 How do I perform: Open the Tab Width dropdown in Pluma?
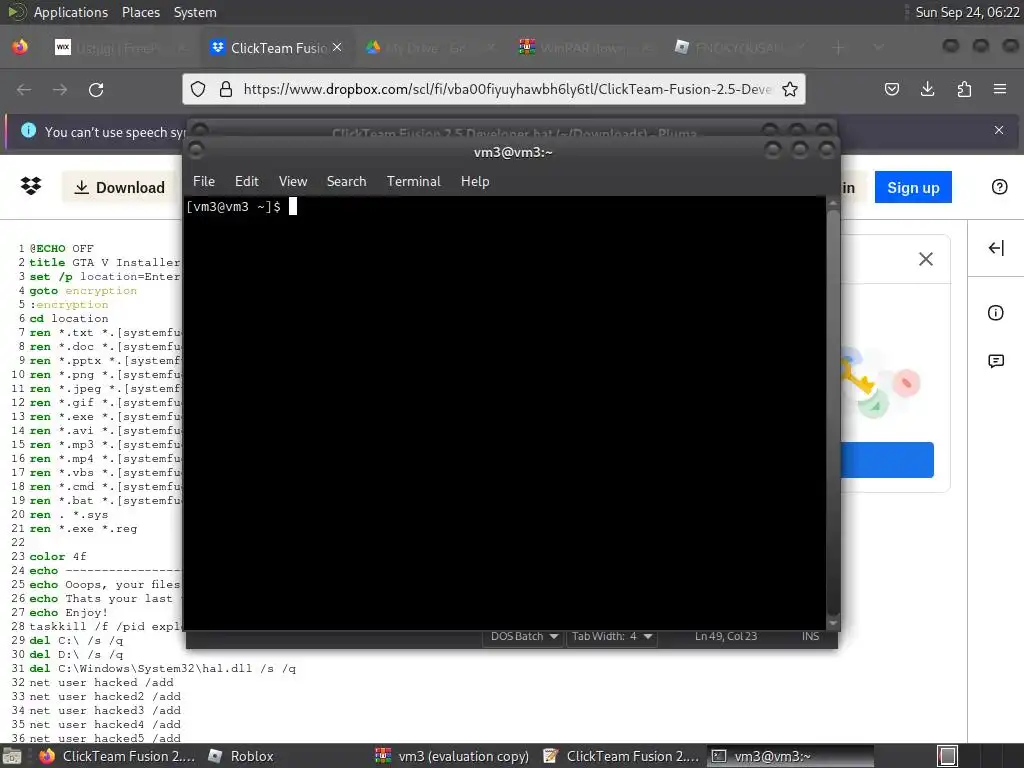612,637
